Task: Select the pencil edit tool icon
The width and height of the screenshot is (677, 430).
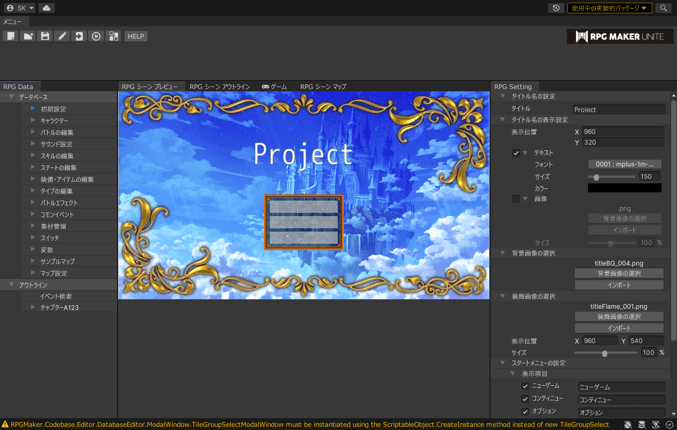Action: pyautogui.click(x=62, y=36)
